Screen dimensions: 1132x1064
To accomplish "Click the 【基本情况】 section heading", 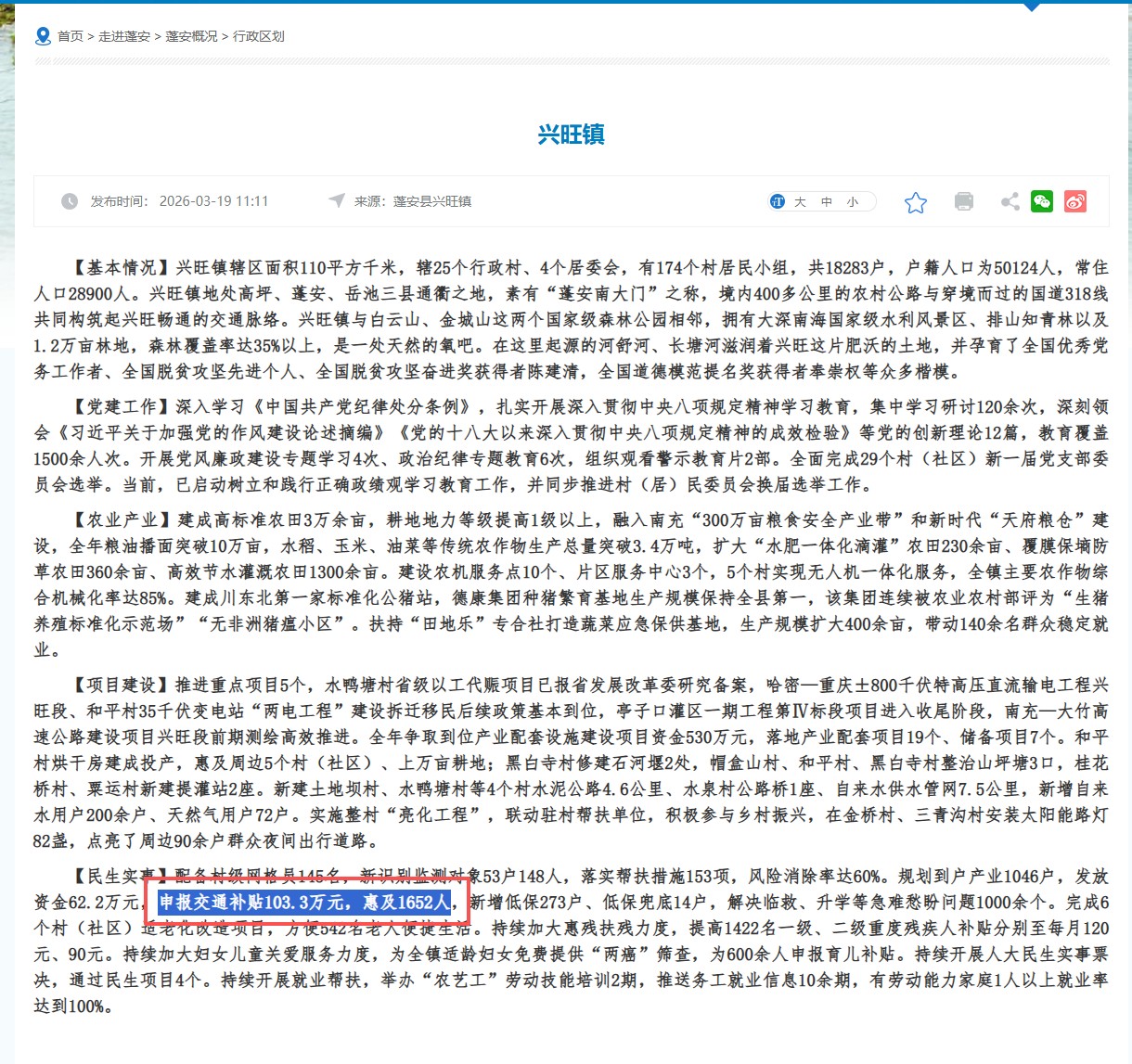I will click(x=122, y=267).
